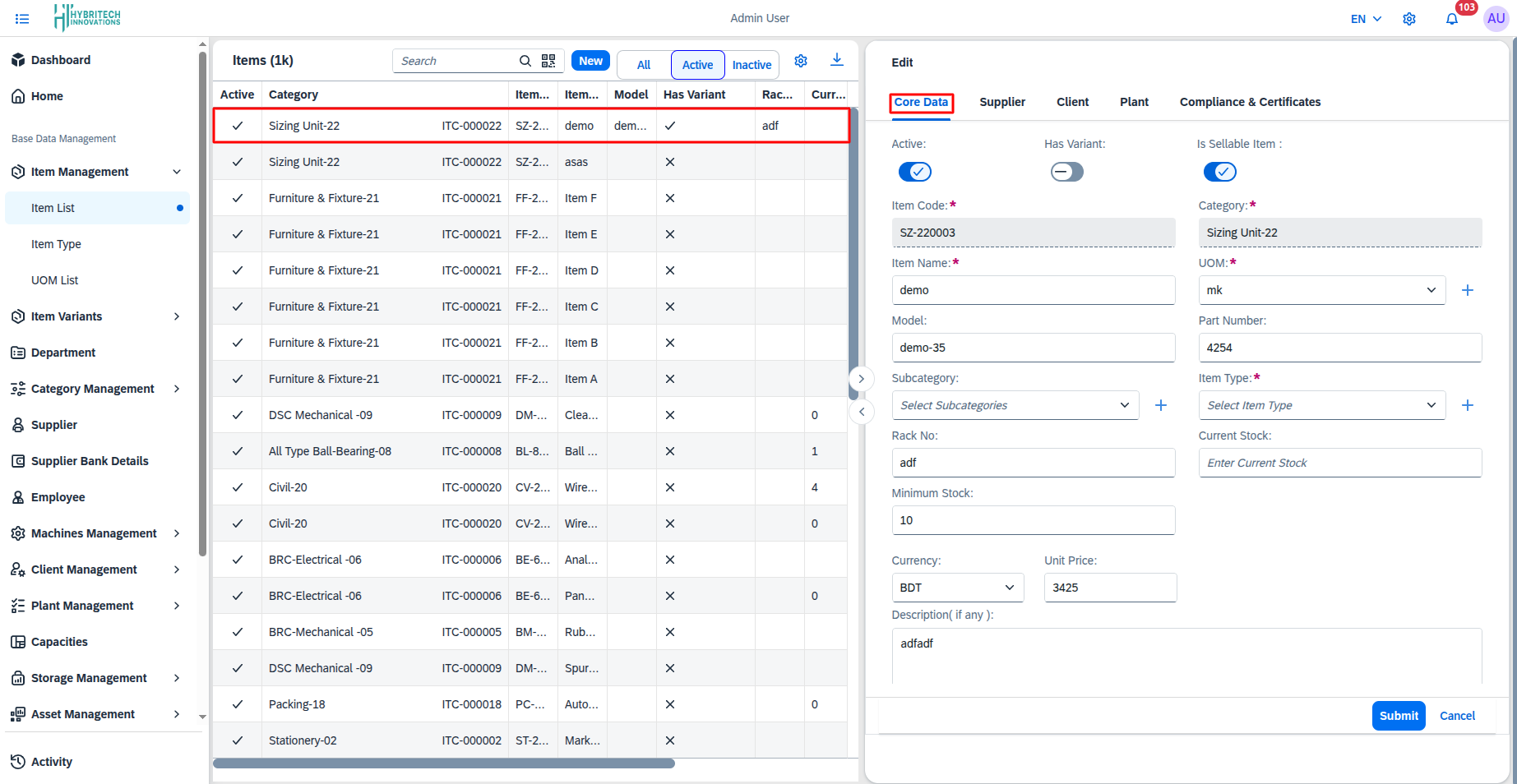The height and width of the screenshot is (784, 1517).
Task: Open the notifications bell
Action: point(1452,19)
